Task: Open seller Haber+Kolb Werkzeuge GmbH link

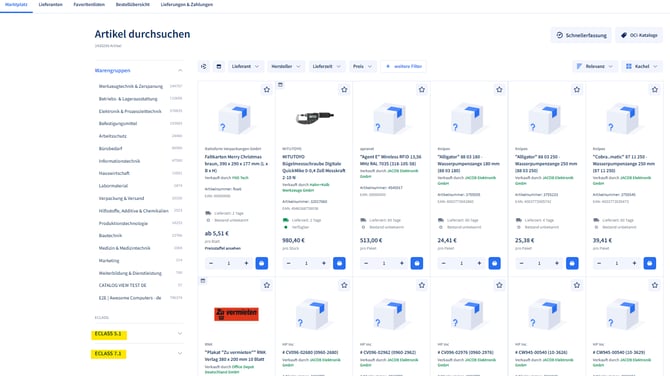Action: 306,188
